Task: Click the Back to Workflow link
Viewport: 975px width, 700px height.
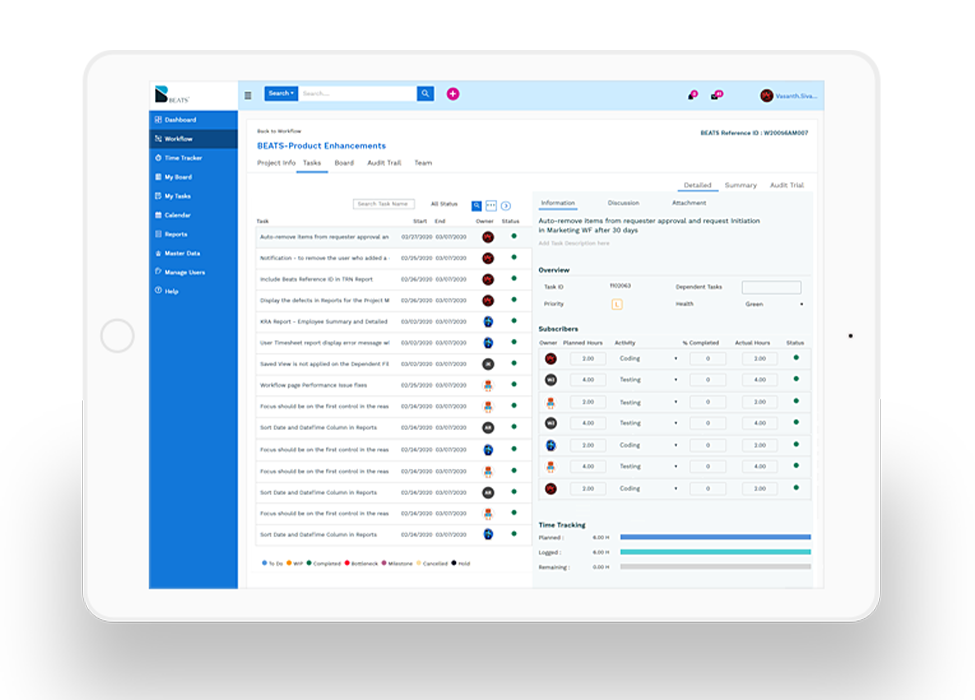Action: tap(279, 131)
